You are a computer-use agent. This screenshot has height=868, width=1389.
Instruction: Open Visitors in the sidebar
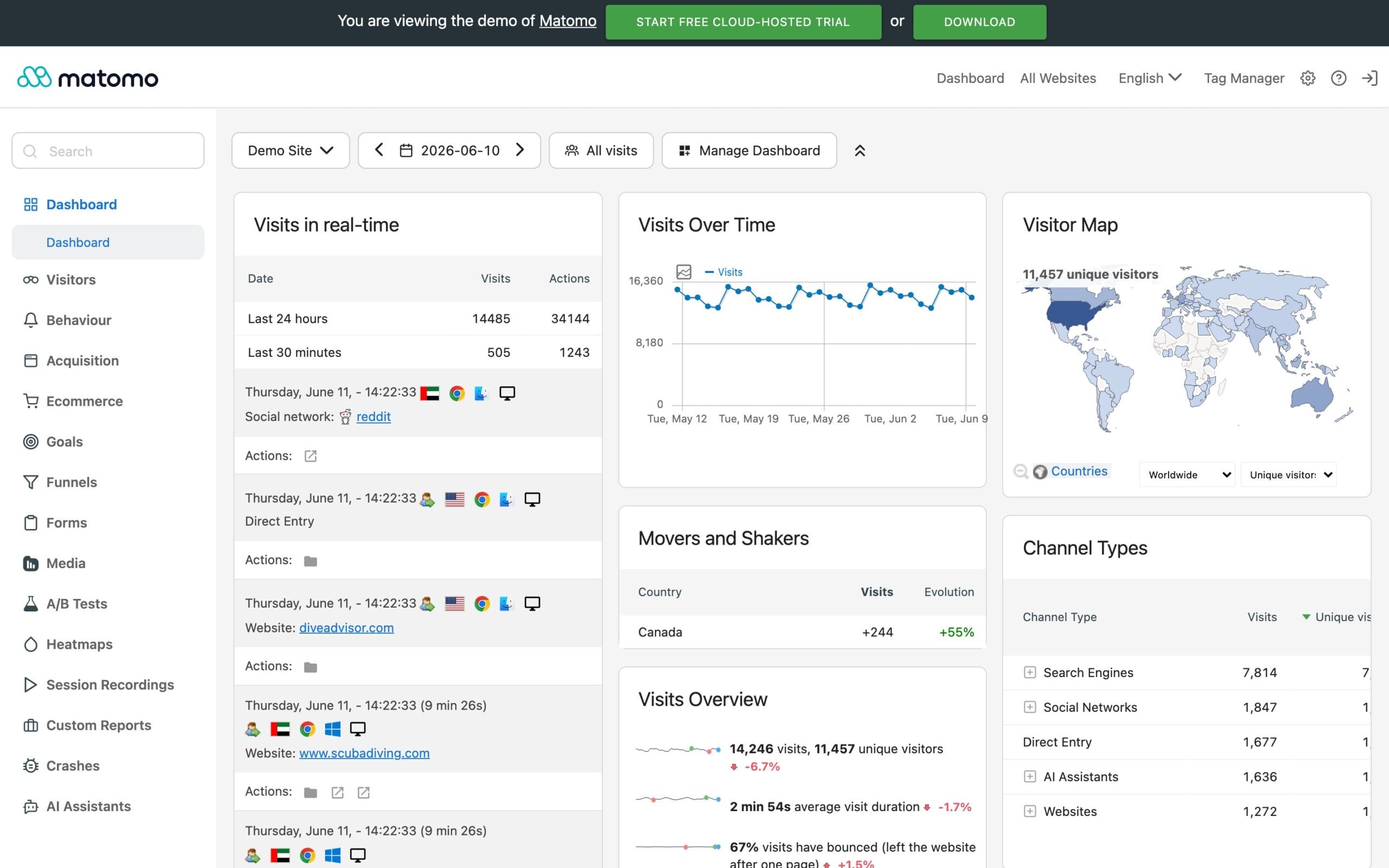click(71, 279)
